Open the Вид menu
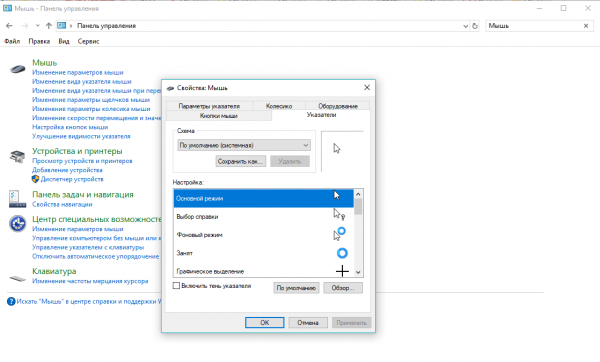The image size is (600, 362). point(64,41)
